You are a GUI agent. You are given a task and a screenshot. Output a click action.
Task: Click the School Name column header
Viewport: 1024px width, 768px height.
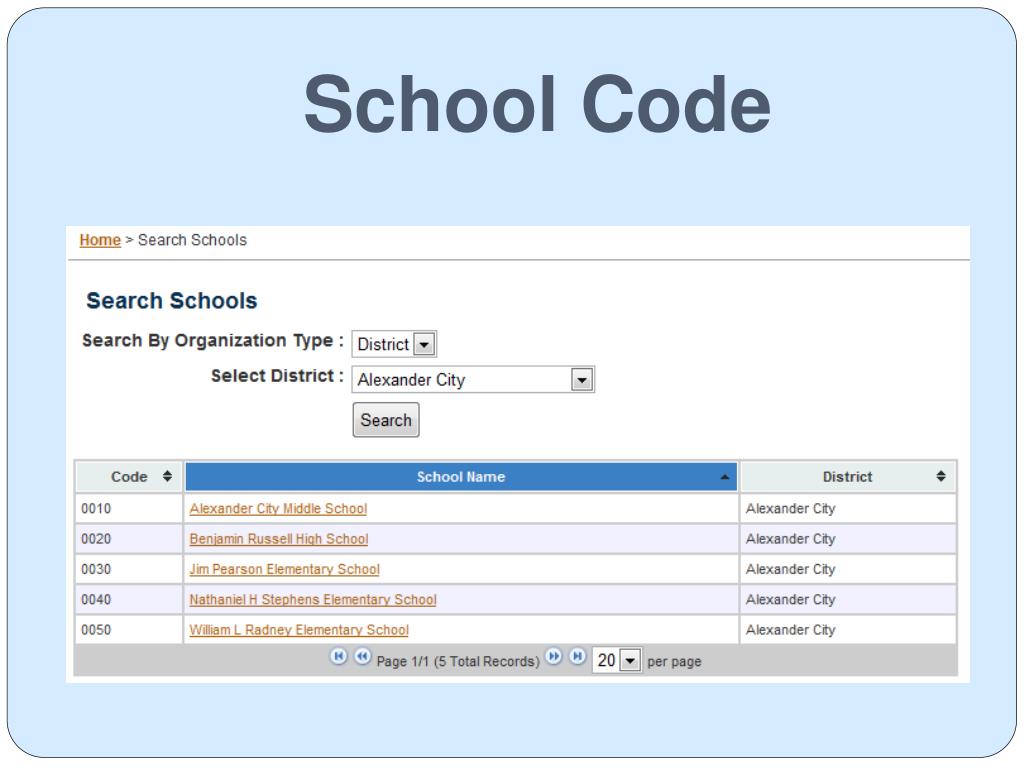click(461, 477)
